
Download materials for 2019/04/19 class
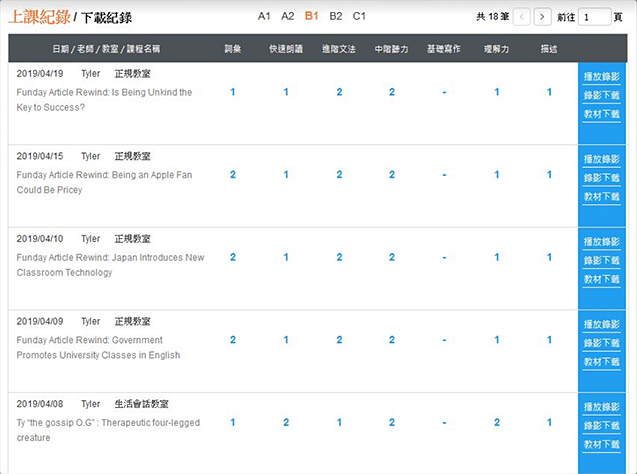coord(602,114)
